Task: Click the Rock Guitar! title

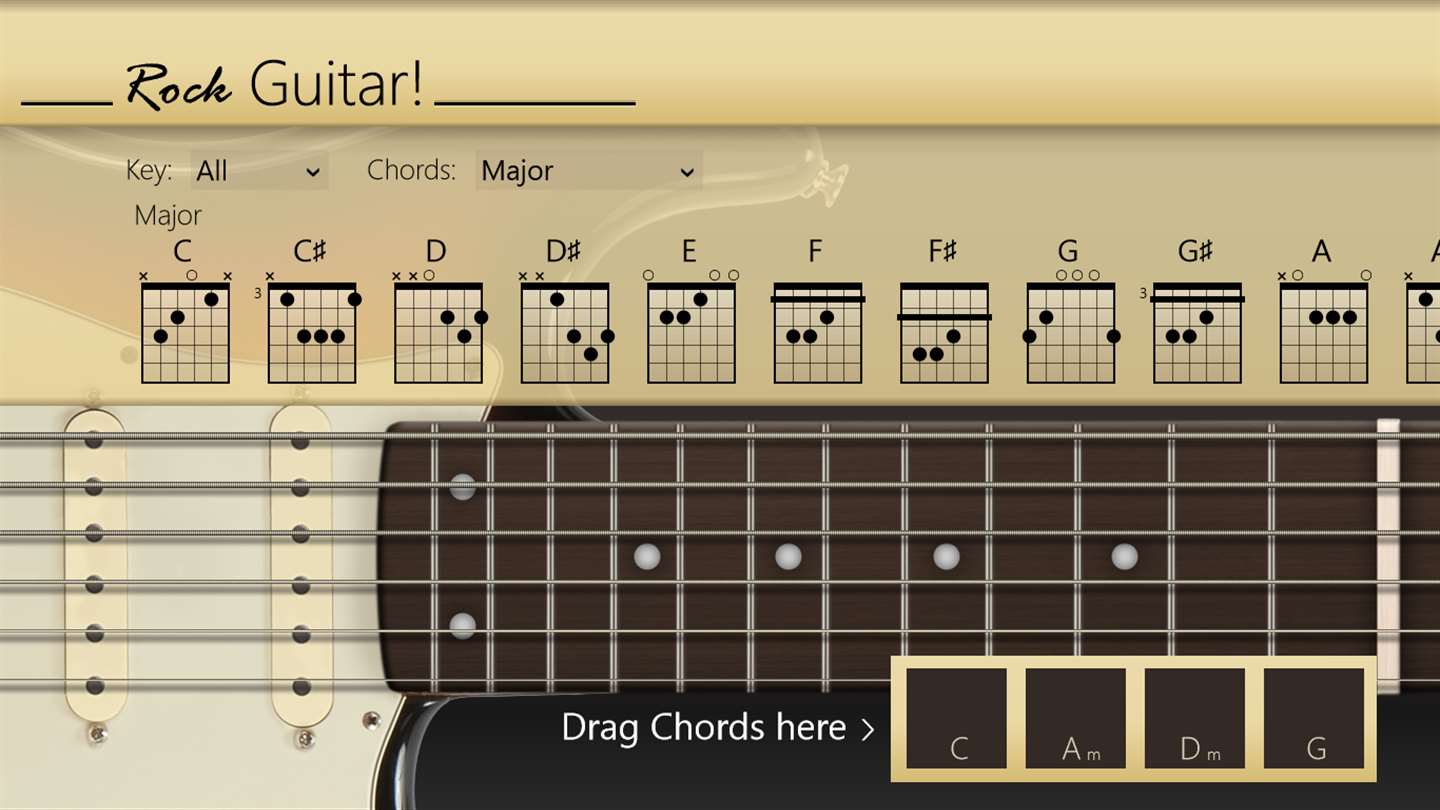Action: pyautogui.click(x=275, y=84)
